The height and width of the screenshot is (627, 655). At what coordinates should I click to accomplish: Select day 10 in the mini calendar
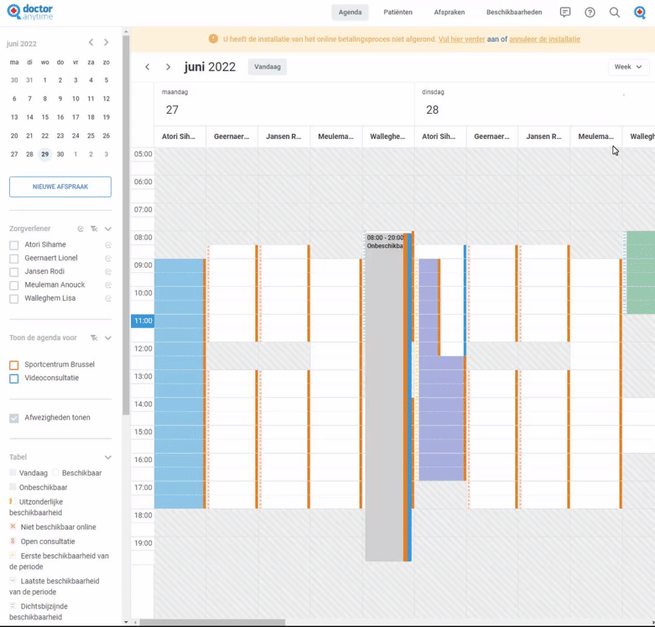click(x=76, y=99)
